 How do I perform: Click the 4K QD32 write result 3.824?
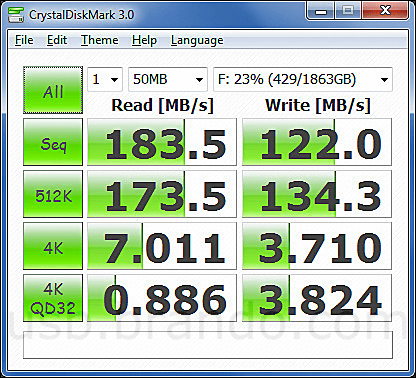pyautogui.click(x=317, y=298)
